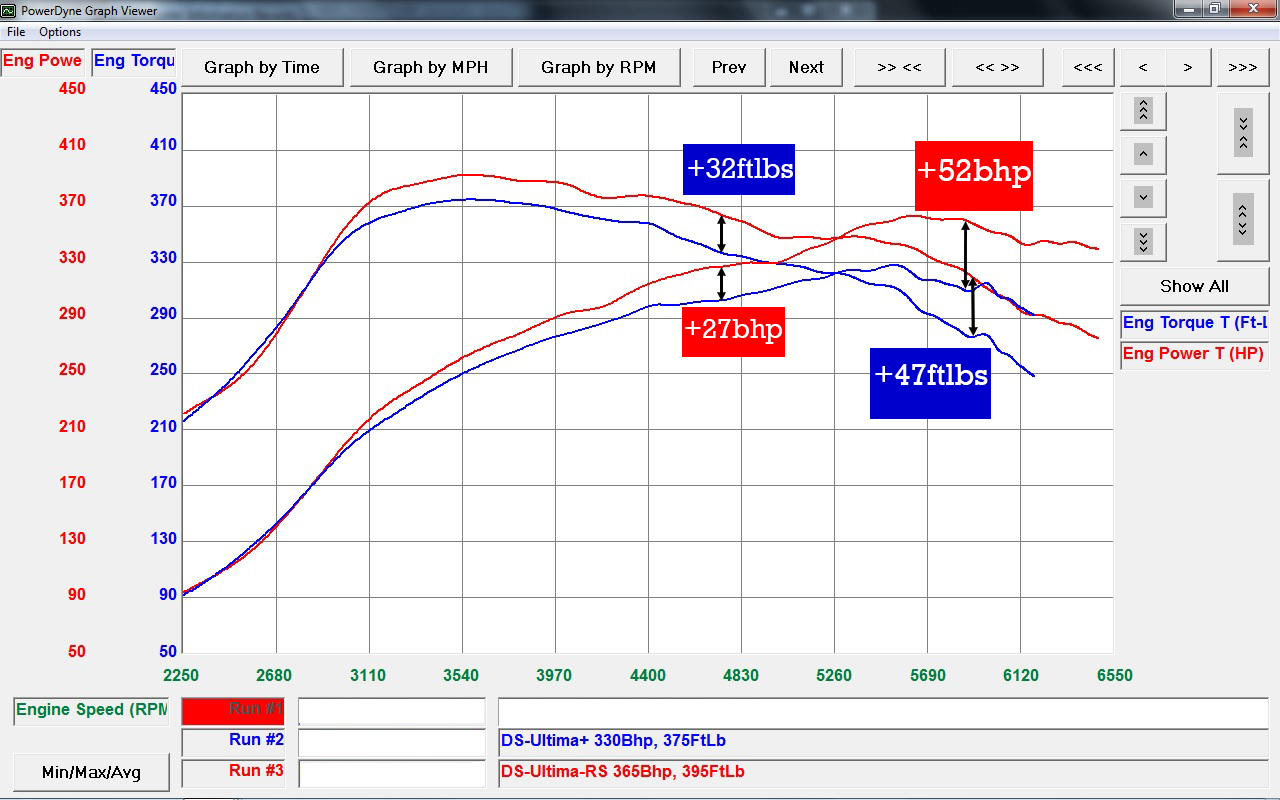The height and width of the screenshot is (800, 1280).
Task: Click the triple down-chevron scroll button
Action: pos(1144,241)
